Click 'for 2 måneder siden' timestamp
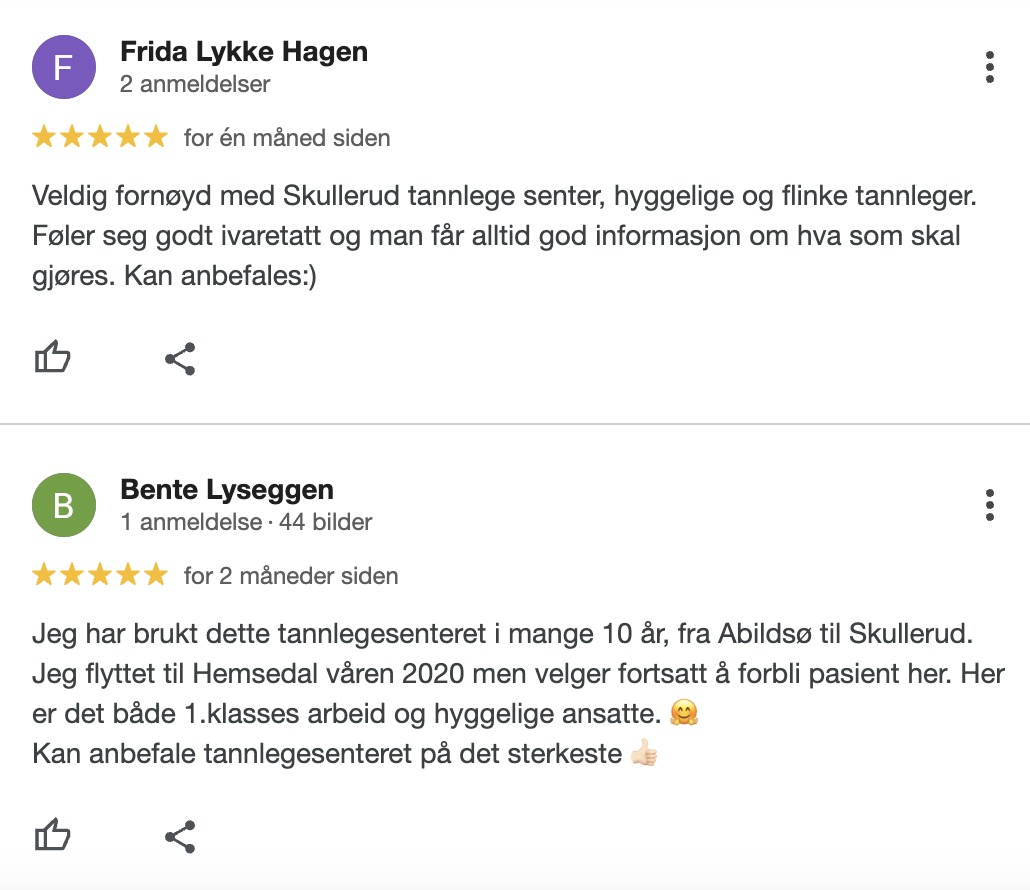This screenshot has height=890, width=1030. [291, 575]
